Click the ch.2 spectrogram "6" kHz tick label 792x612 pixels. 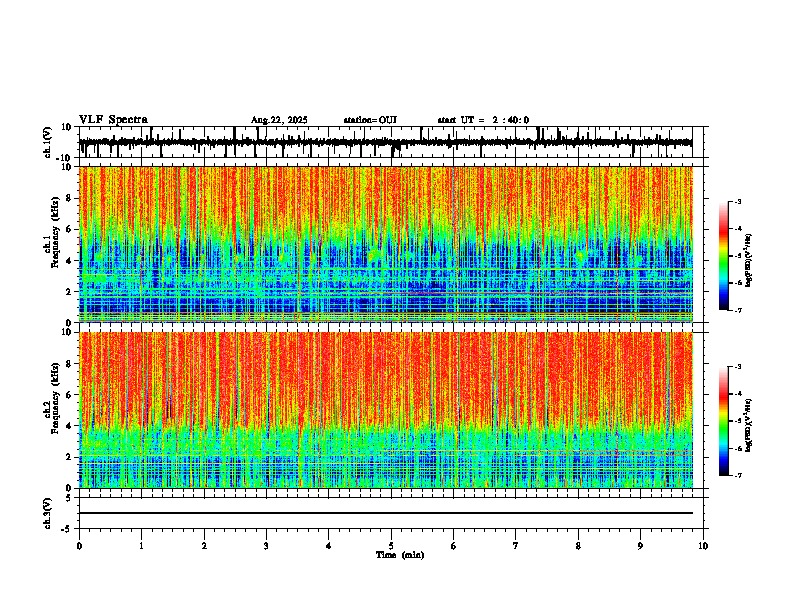coord(70,395)
